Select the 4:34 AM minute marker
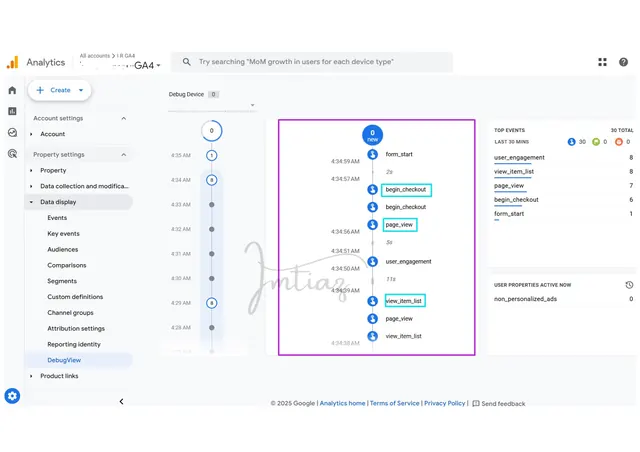 click(x=211, y=180)
